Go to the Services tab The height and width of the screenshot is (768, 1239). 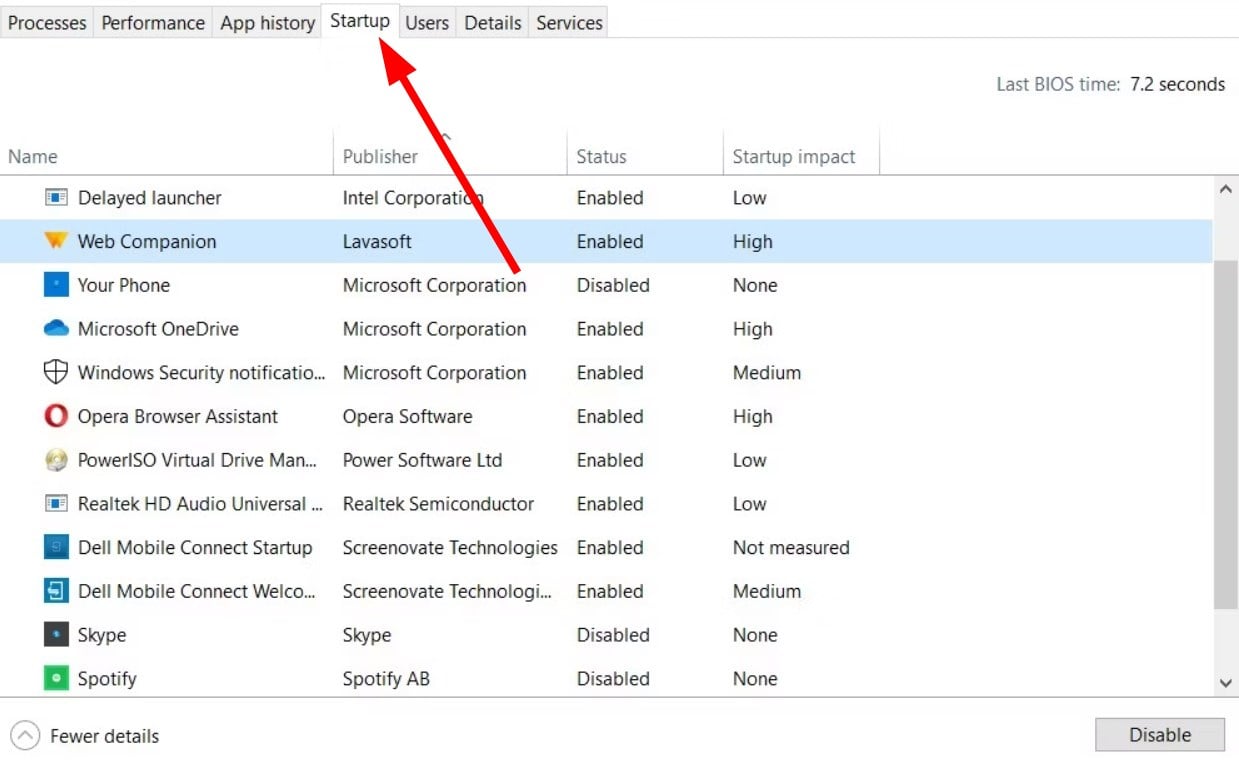(x=569, y=22)
